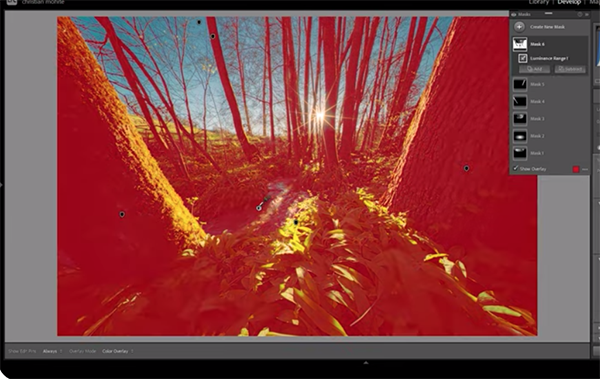
Task: Click the Create New Mask plus icon
Action: 519,27
